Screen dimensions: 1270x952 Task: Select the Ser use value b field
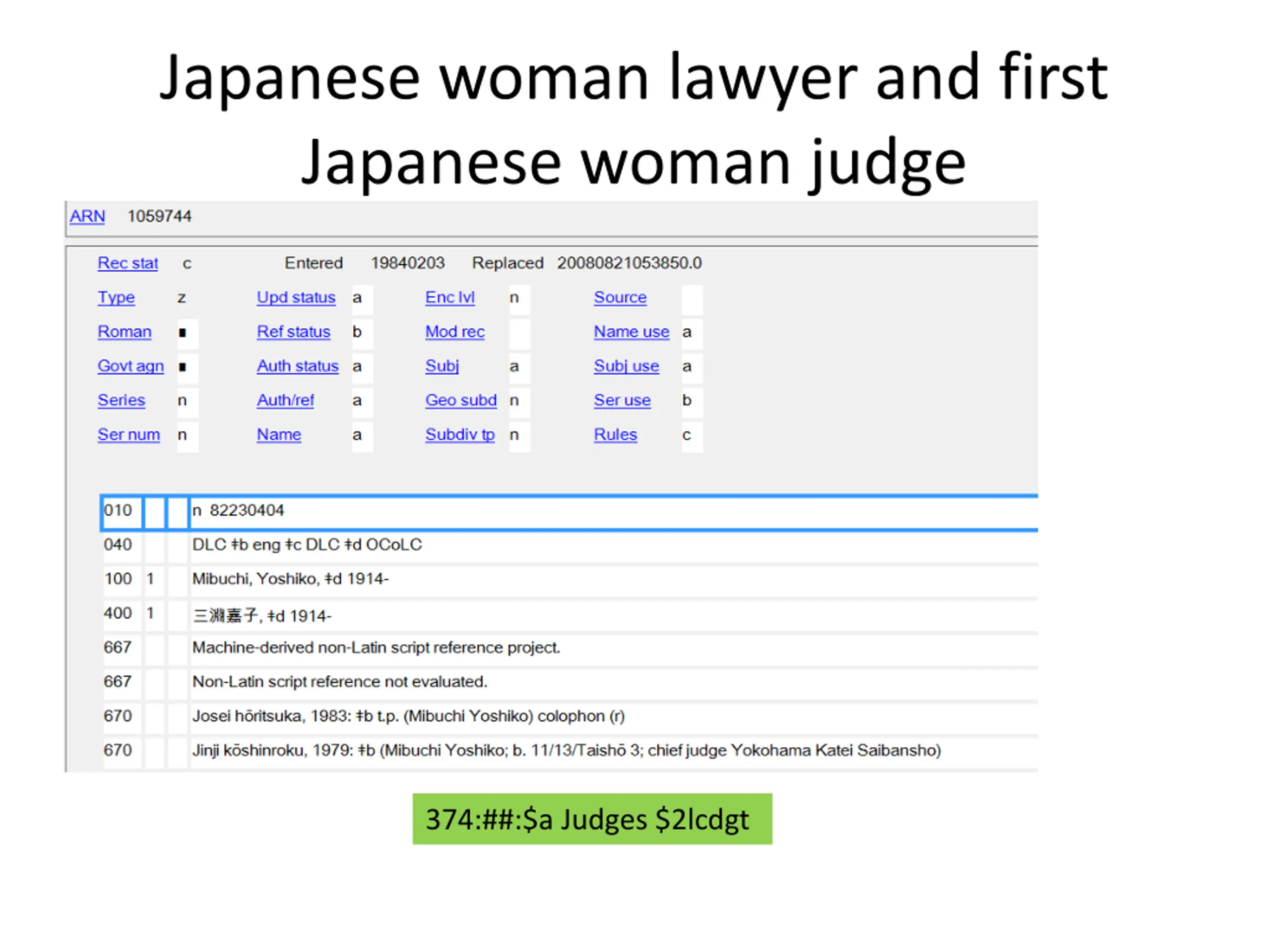(x=692, y=402)
